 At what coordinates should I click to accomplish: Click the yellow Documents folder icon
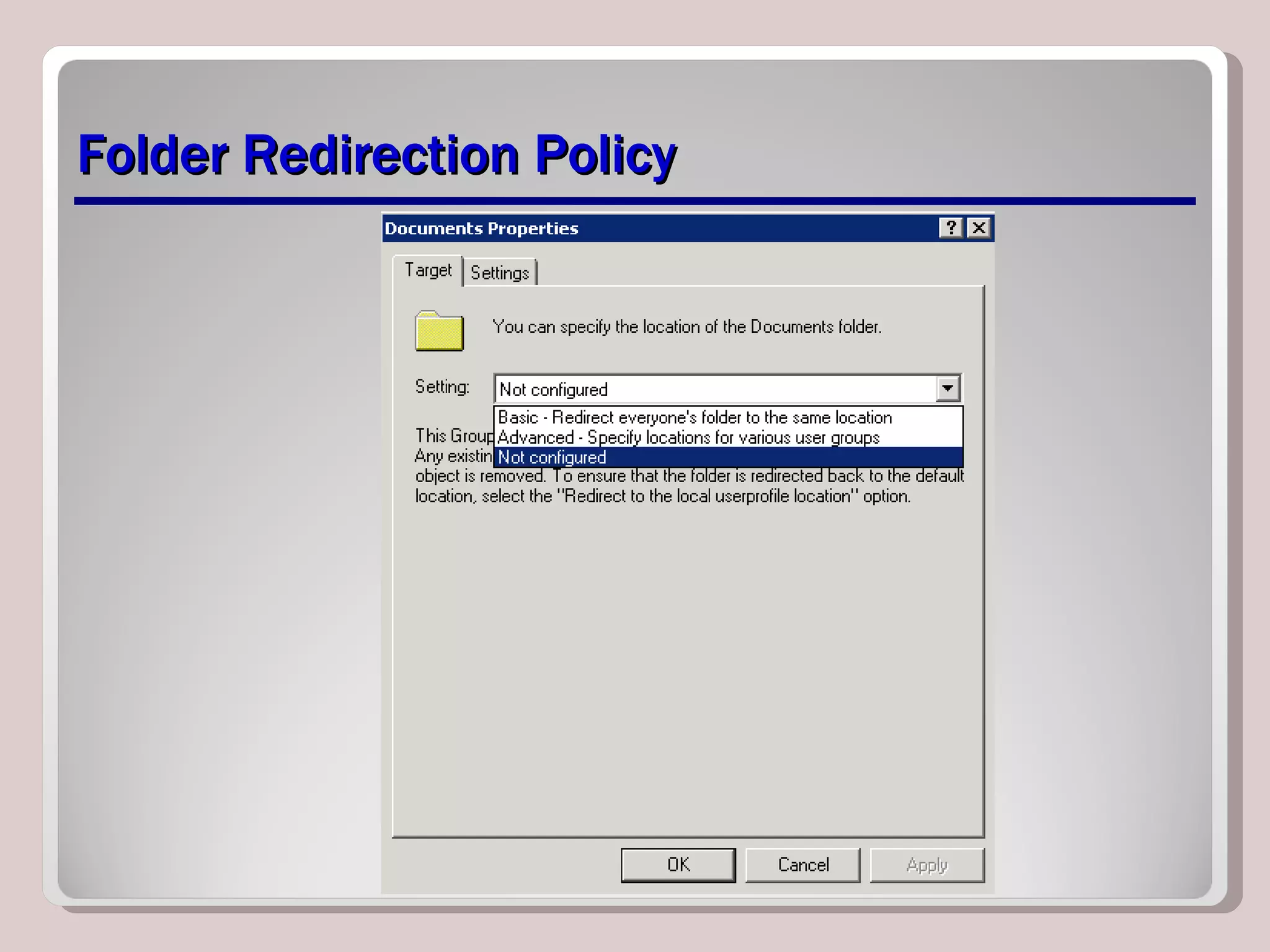click(439, 331)
